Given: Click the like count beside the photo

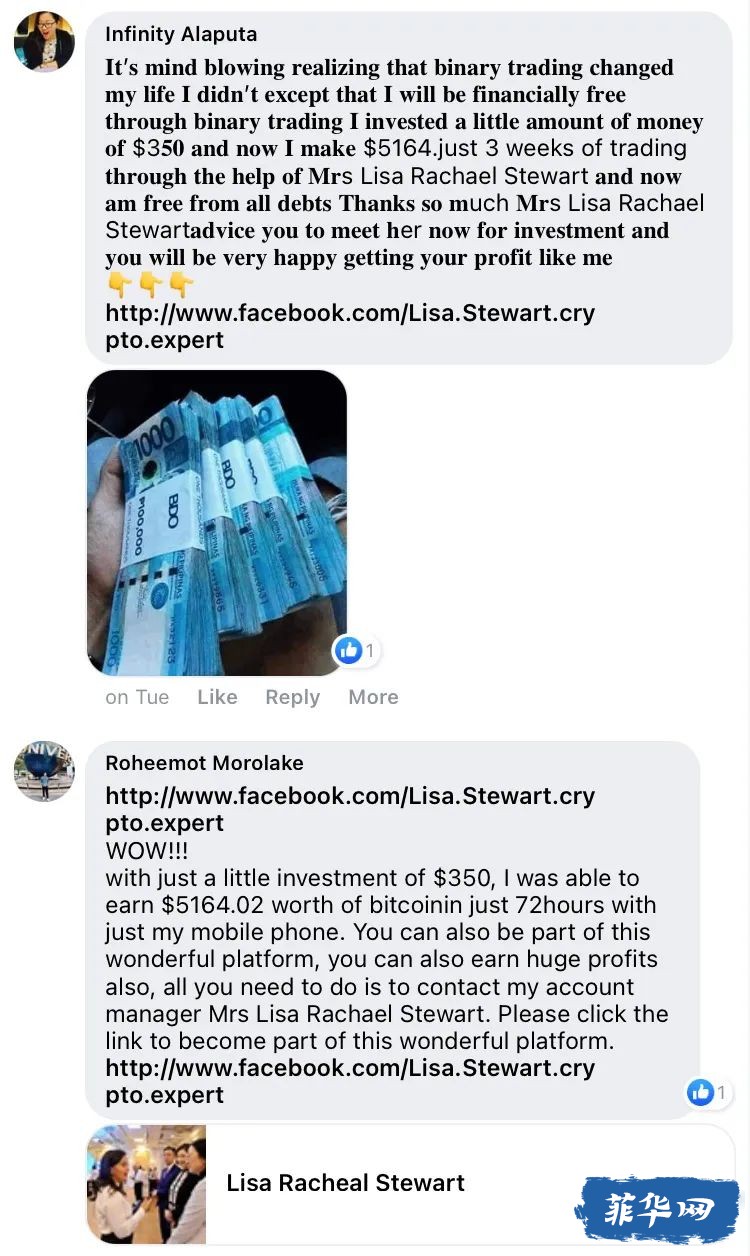Looking at the screenshot, I should coord(370,651).
